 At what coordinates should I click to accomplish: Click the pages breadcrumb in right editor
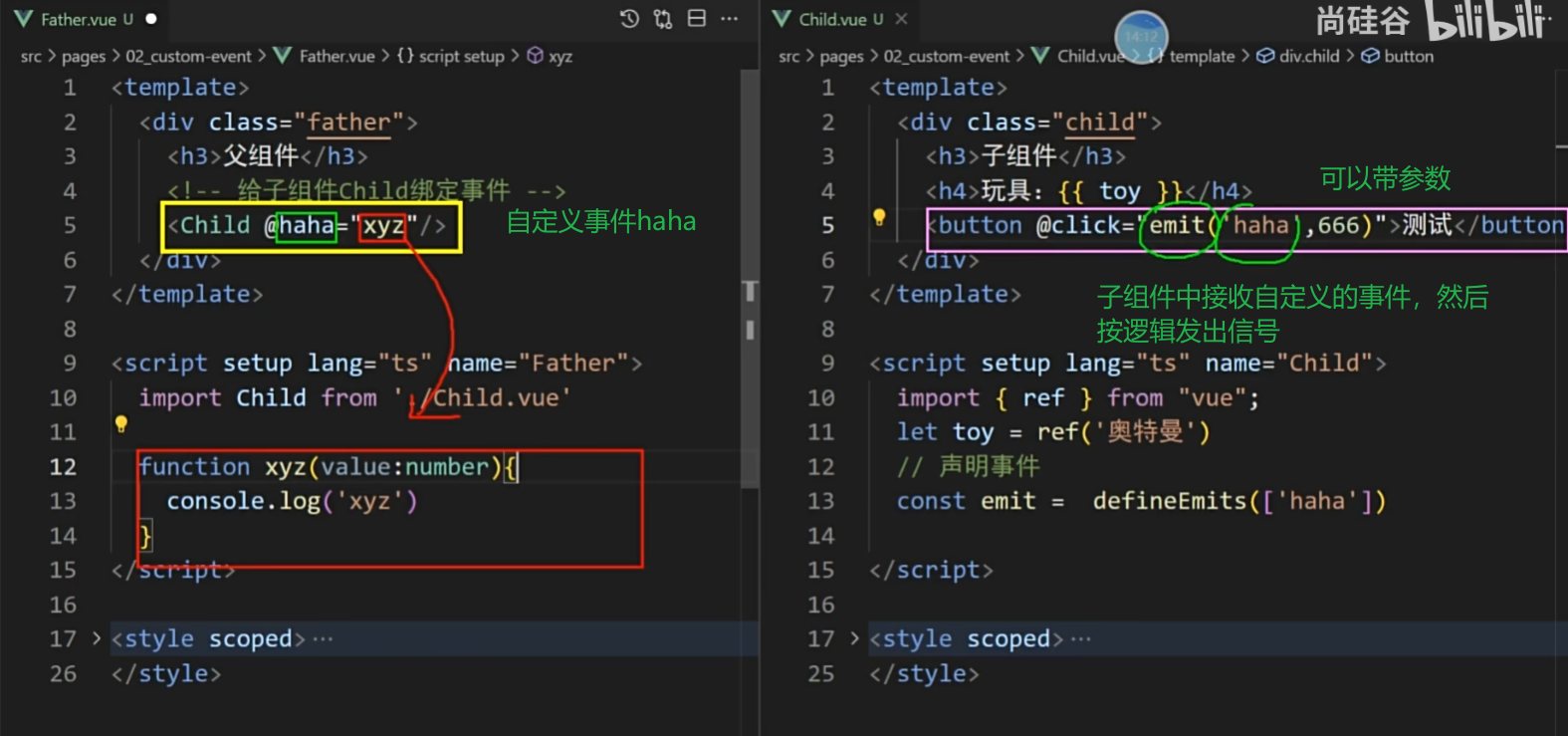[x=841, y=56]
